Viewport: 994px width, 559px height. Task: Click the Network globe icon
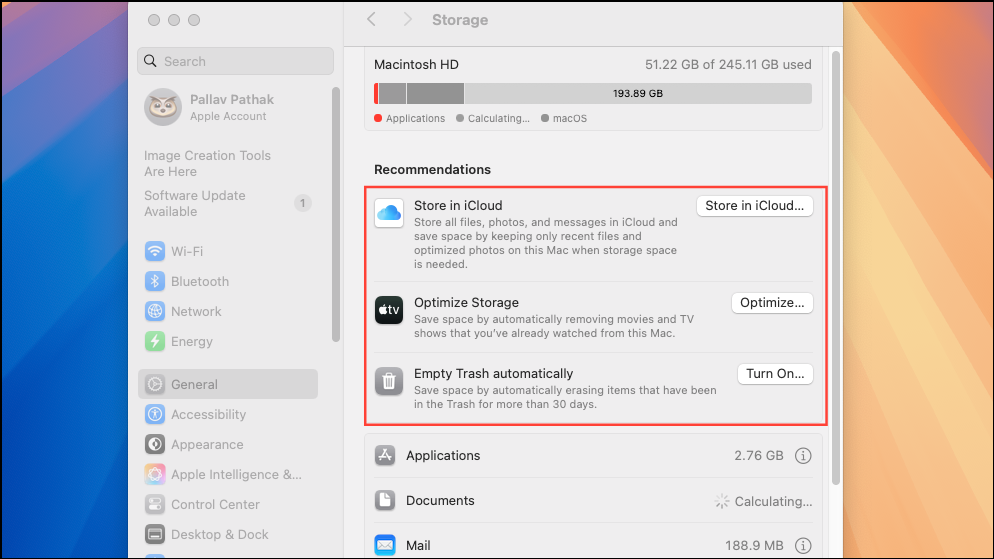coord(155,311)
